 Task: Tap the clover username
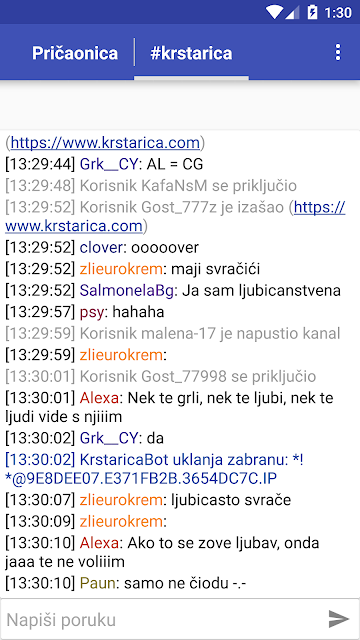pyautogui.click(x=100, y=247)
